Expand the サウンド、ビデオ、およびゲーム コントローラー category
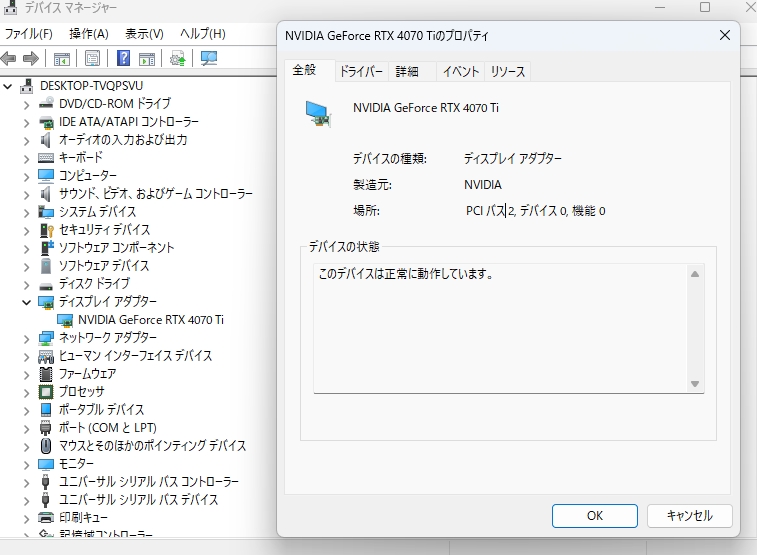The width and height of the screenshot is (757, 555). point(27,194)
